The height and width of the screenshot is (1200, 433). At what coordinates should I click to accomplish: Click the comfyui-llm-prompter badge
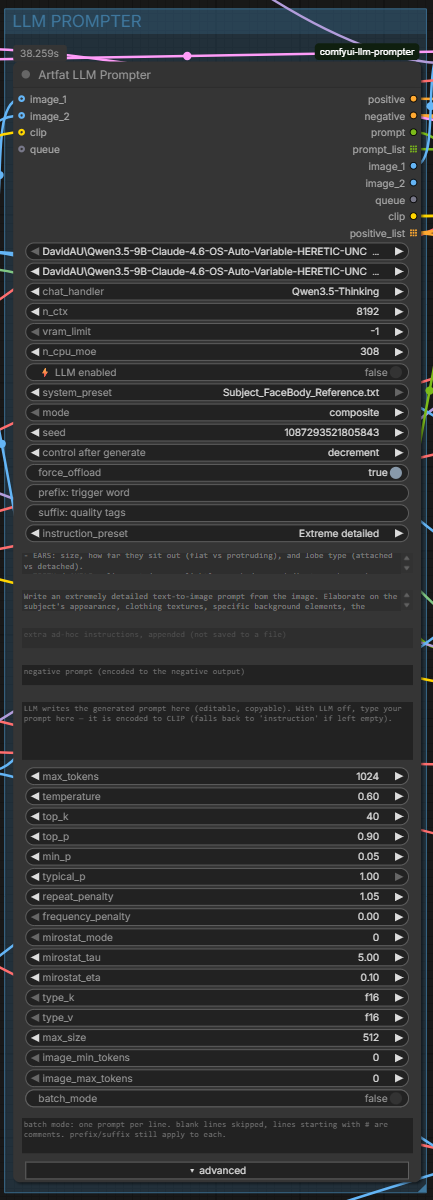click(x=366, y=51)
